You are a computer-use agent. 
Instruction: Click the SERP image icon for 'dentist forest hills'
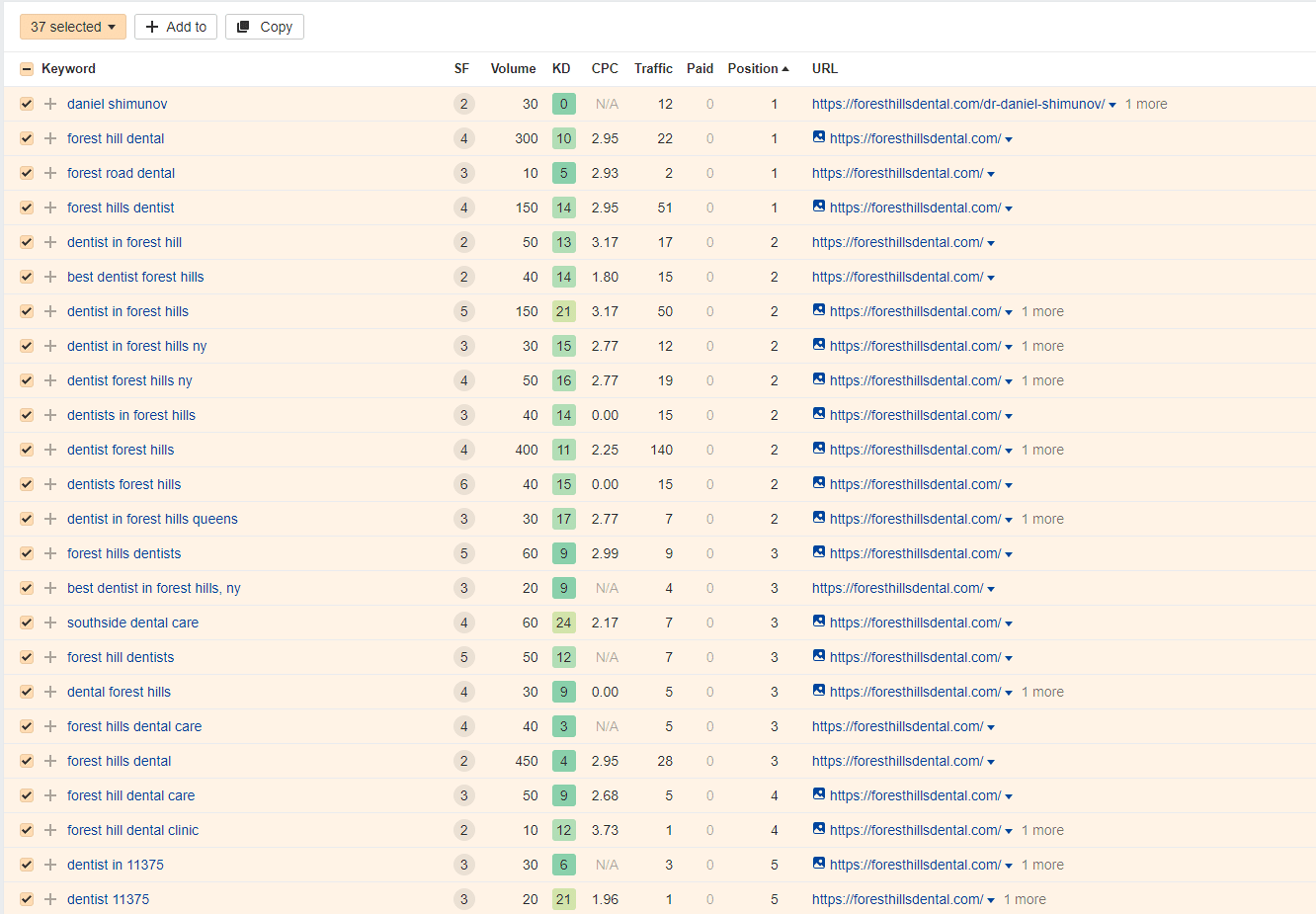[x=819, y=449]
